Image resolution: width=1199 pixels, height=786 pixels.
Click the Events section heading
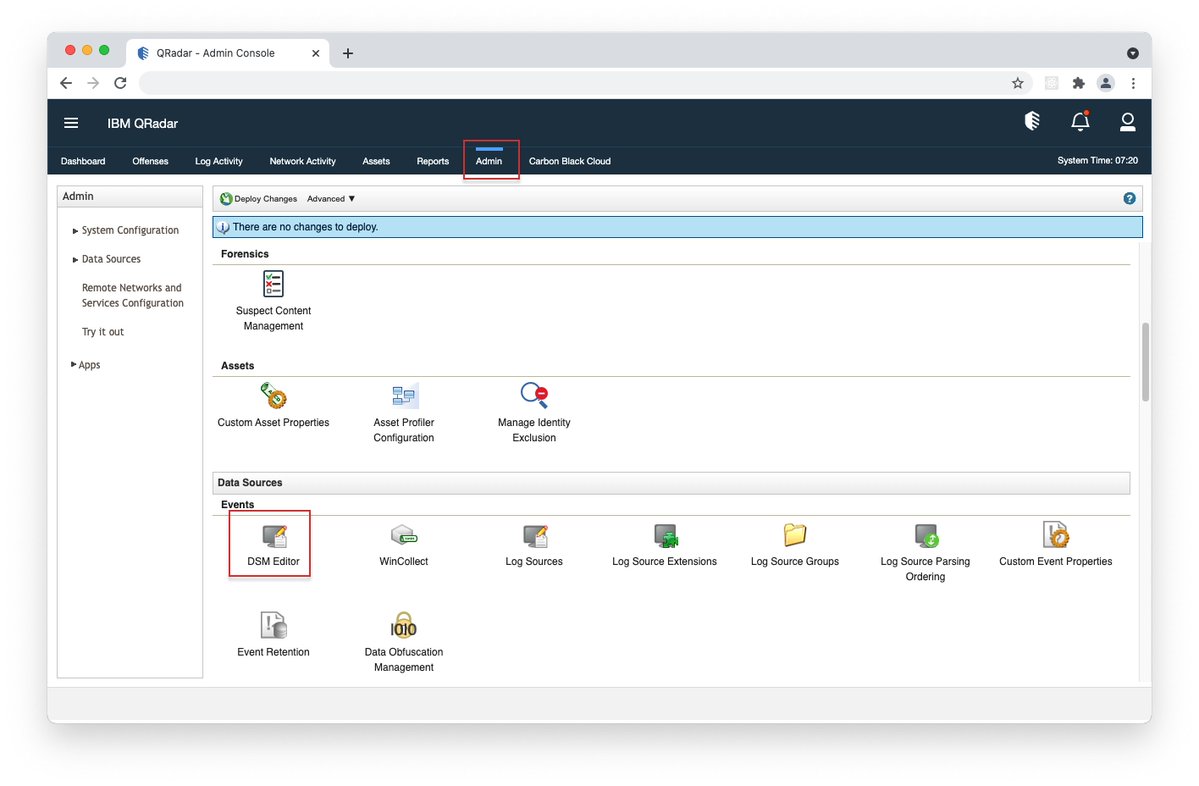click(x=237, y=505)
